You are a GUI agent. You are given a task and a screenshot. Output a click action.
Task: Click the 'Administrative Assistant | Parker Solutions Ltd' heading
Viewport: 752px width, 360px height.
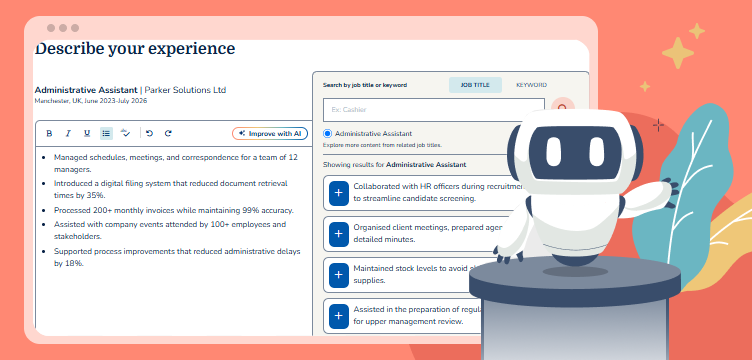[130, 90]
